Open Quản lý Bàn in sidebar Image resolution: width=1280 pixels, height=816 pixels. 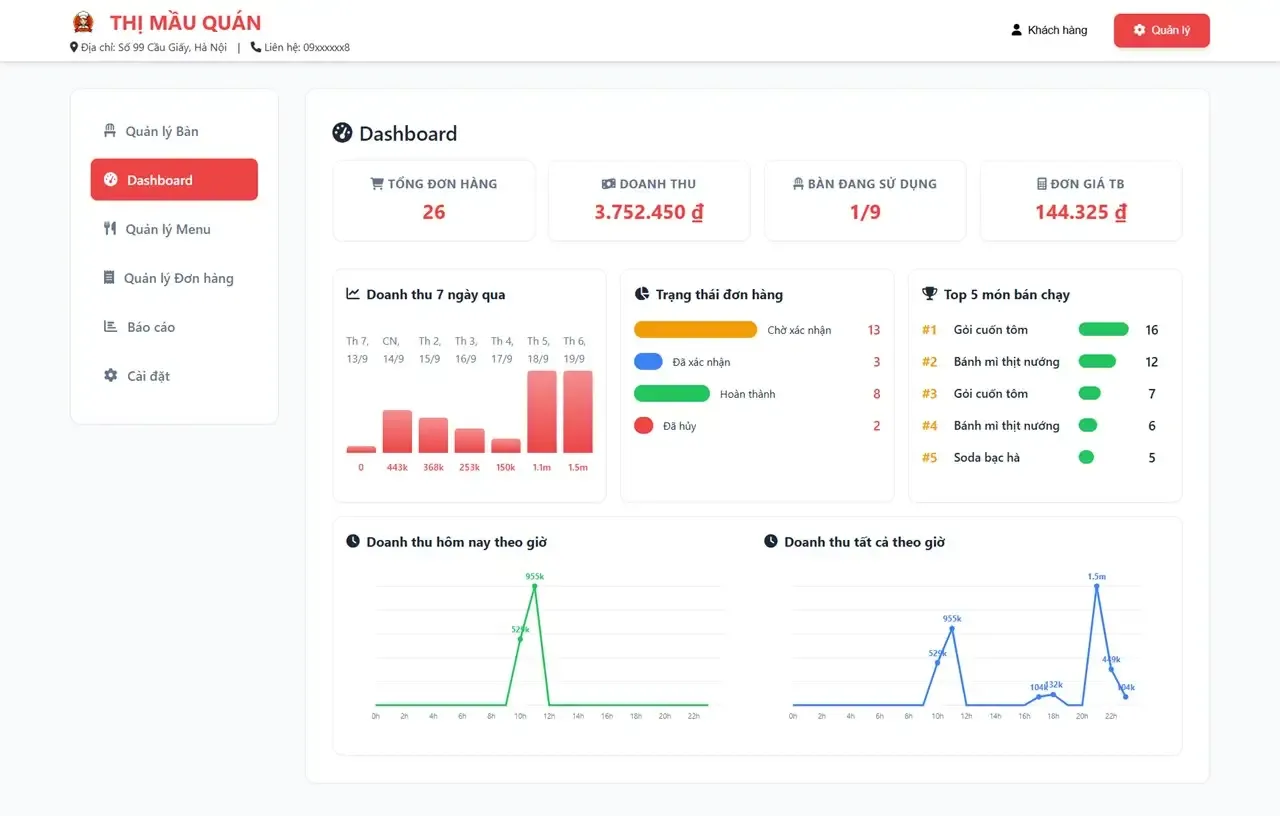pyautogui.click(x=162, y=131)
